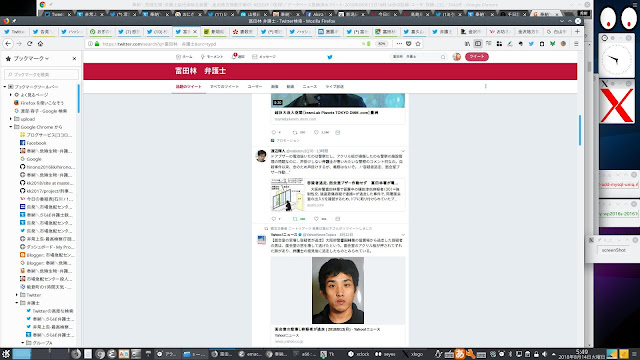Screen dimensions: 640x360
Task: Open xclock from the taskbar
Action: click(359, 354)
